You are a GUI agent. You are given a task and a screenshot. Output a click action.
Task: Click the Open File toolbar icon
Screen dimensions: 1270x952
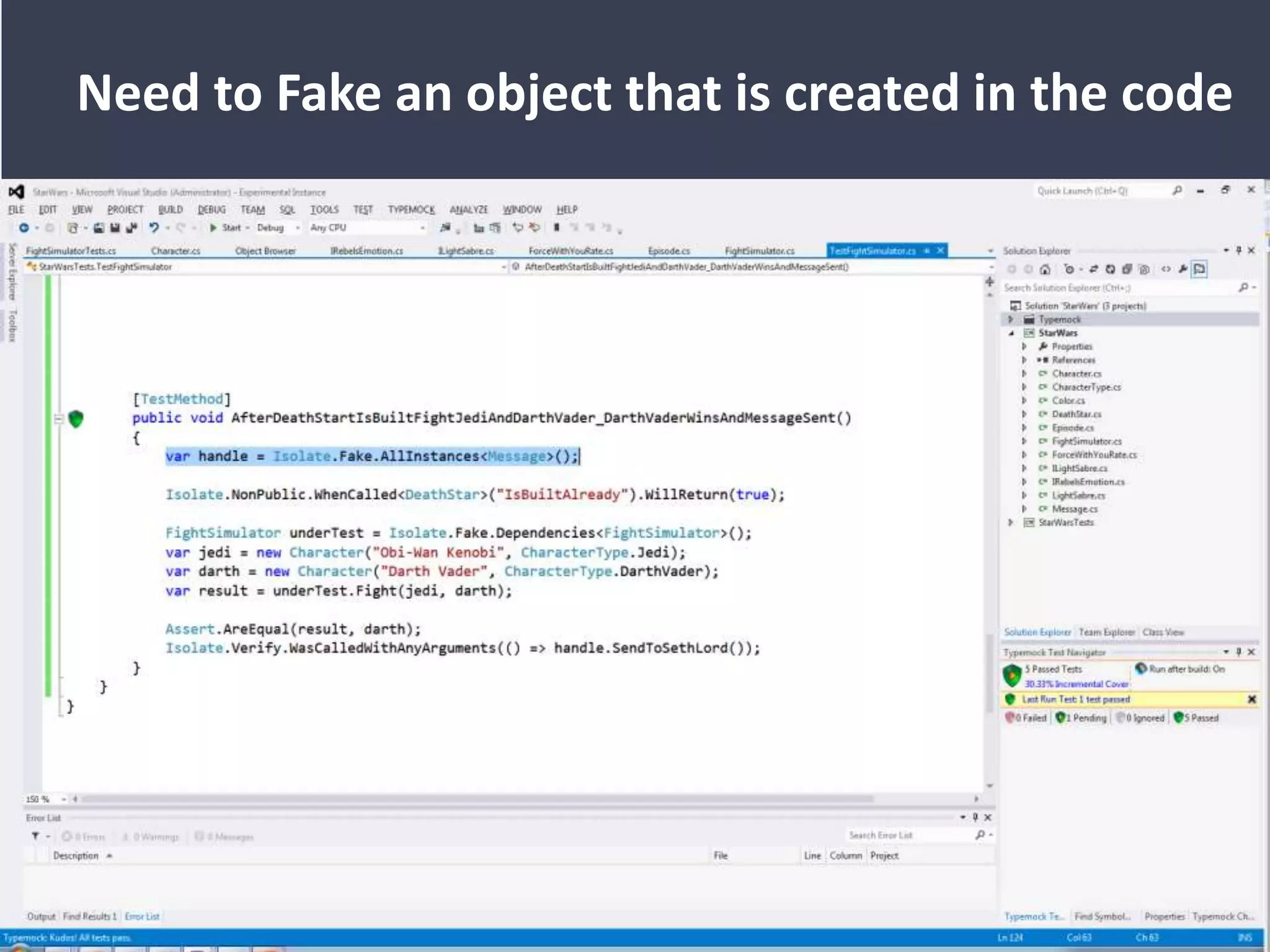pyautogui.click(x=99, y=228)
